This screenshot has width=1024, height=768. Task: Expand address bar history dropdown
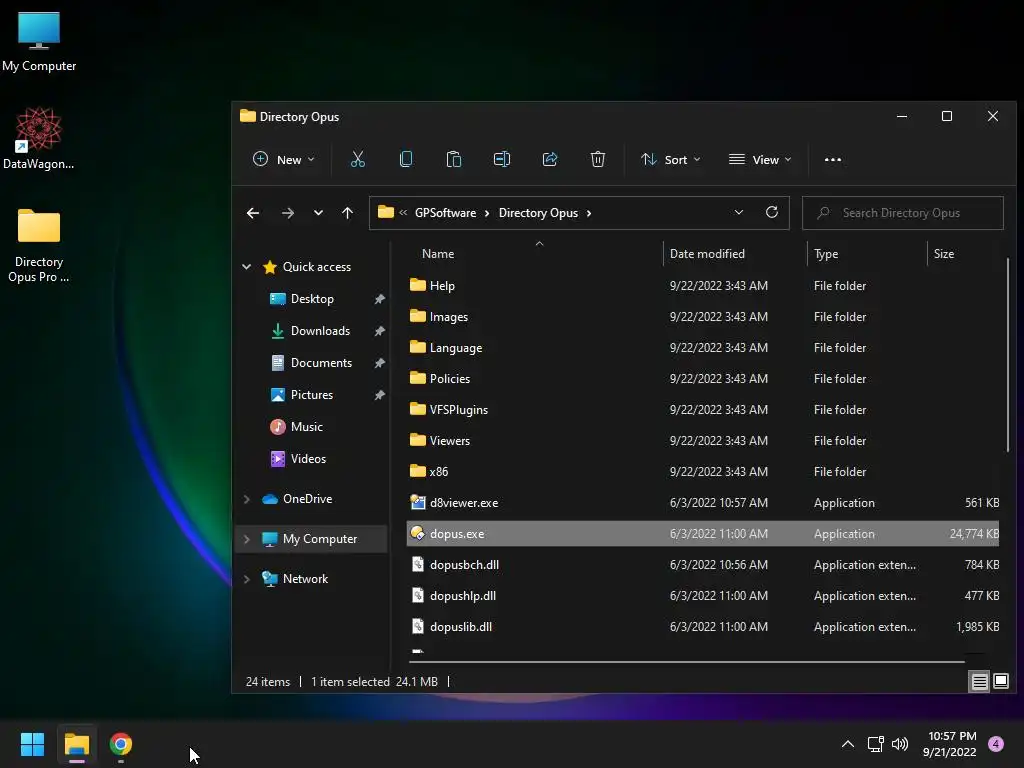click(739, 212)
